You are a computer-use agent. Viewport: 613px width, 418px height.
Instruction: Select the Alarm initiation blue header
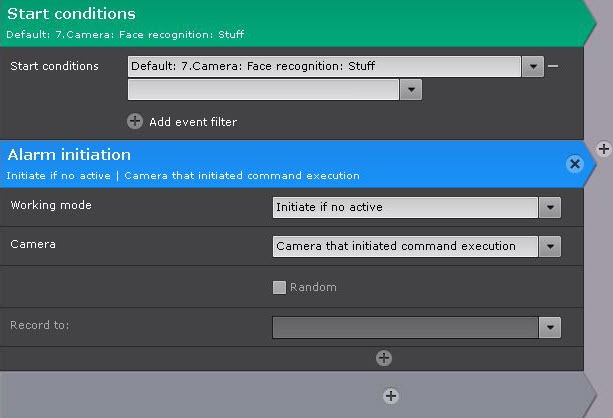[x=298, y=164]
